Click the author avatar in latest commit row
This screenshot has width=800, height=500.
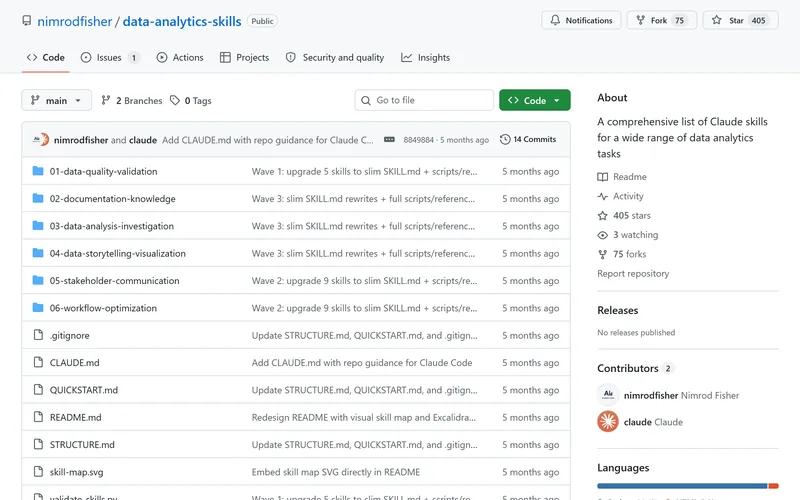41,139
